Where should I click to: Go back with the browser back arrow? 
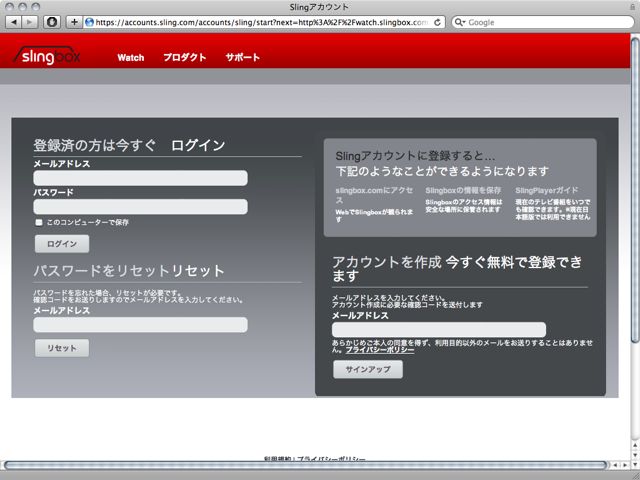[x=13, y=22]
